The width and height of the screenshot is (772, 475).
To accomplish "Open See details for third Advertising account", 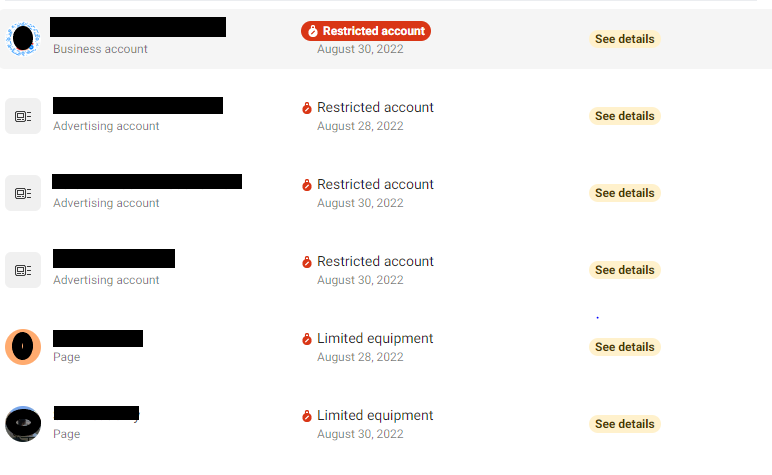I will coord(624,270).
